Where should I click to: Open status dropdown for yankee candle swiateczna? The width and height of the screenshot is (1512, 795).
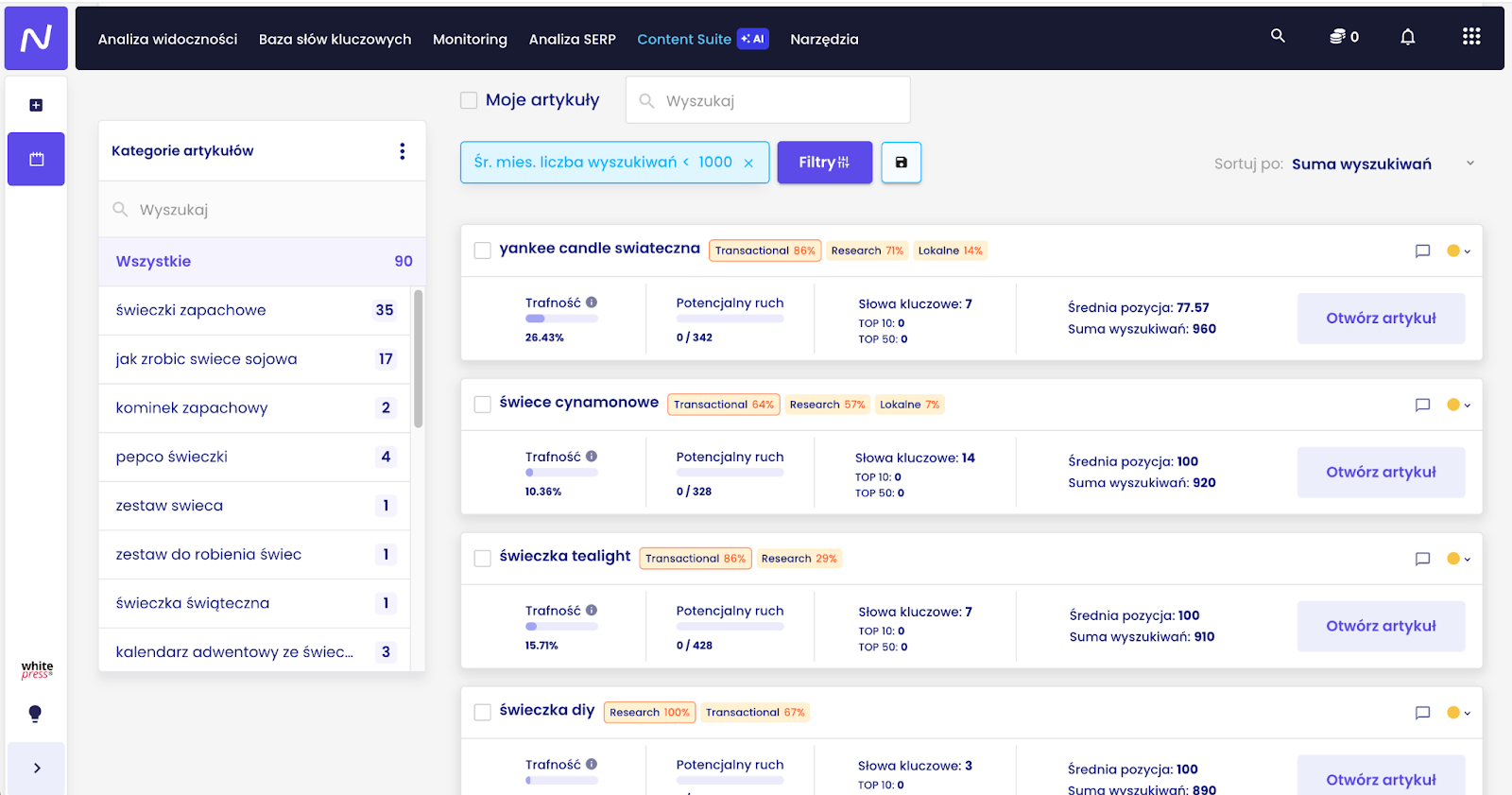pyautogui.click(x=1458, y=251)
